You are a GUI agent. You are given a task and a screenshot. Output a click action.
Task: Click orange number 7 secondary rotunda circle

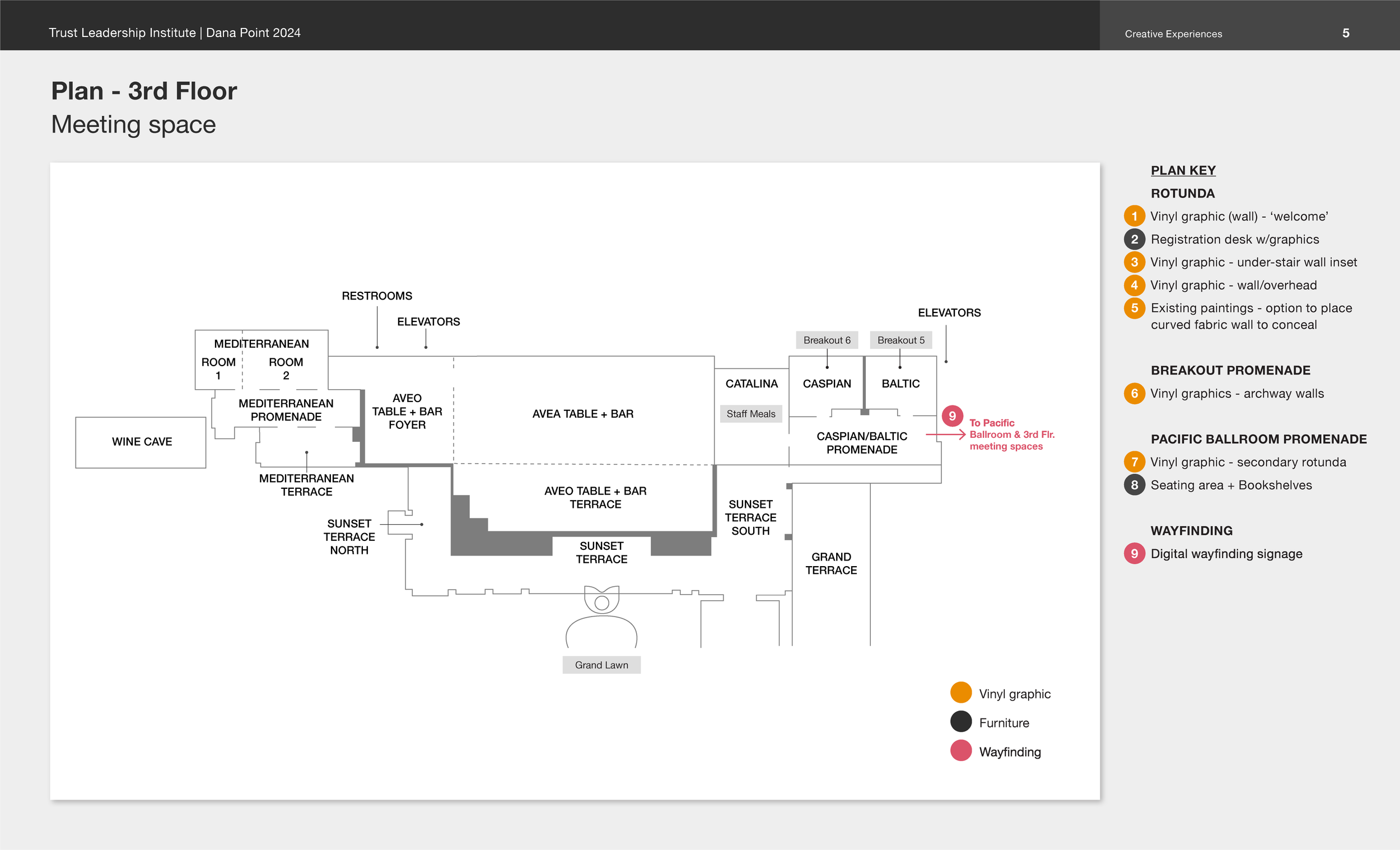coord(1134,462)
